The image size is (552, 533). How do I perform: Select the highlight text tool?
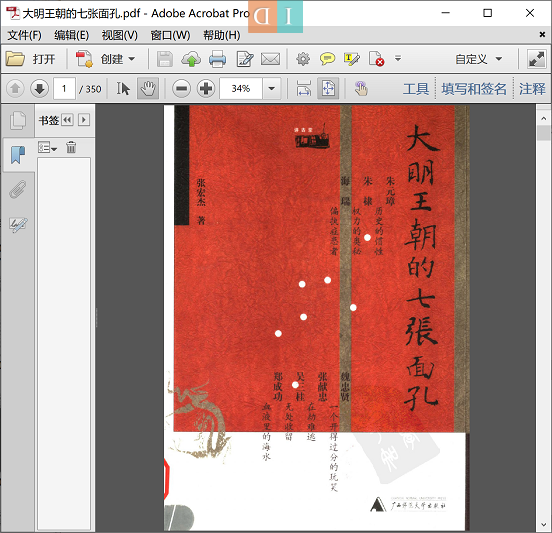coord(352,59)
